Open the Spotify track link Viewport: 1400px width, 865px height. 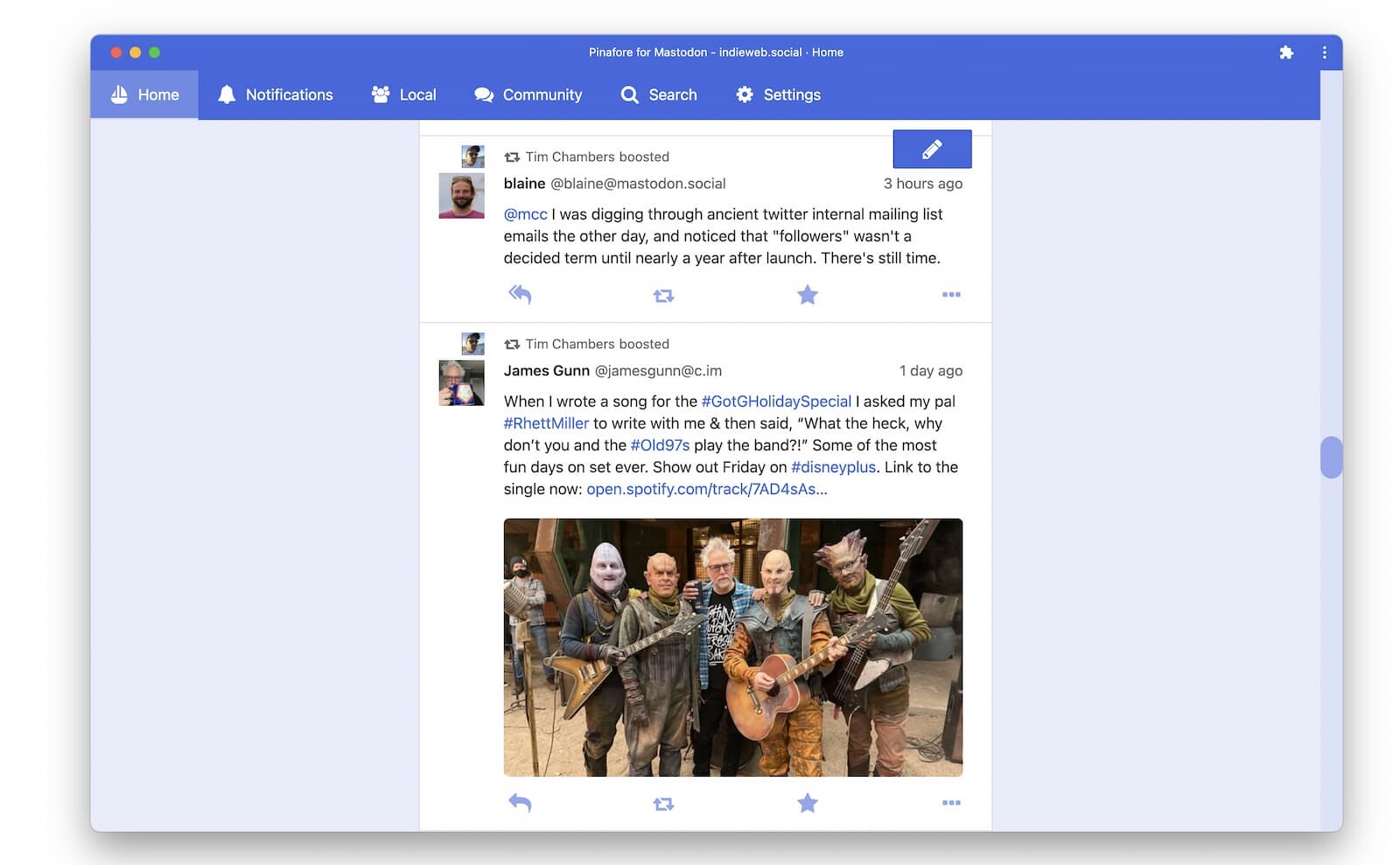[706, 489]
